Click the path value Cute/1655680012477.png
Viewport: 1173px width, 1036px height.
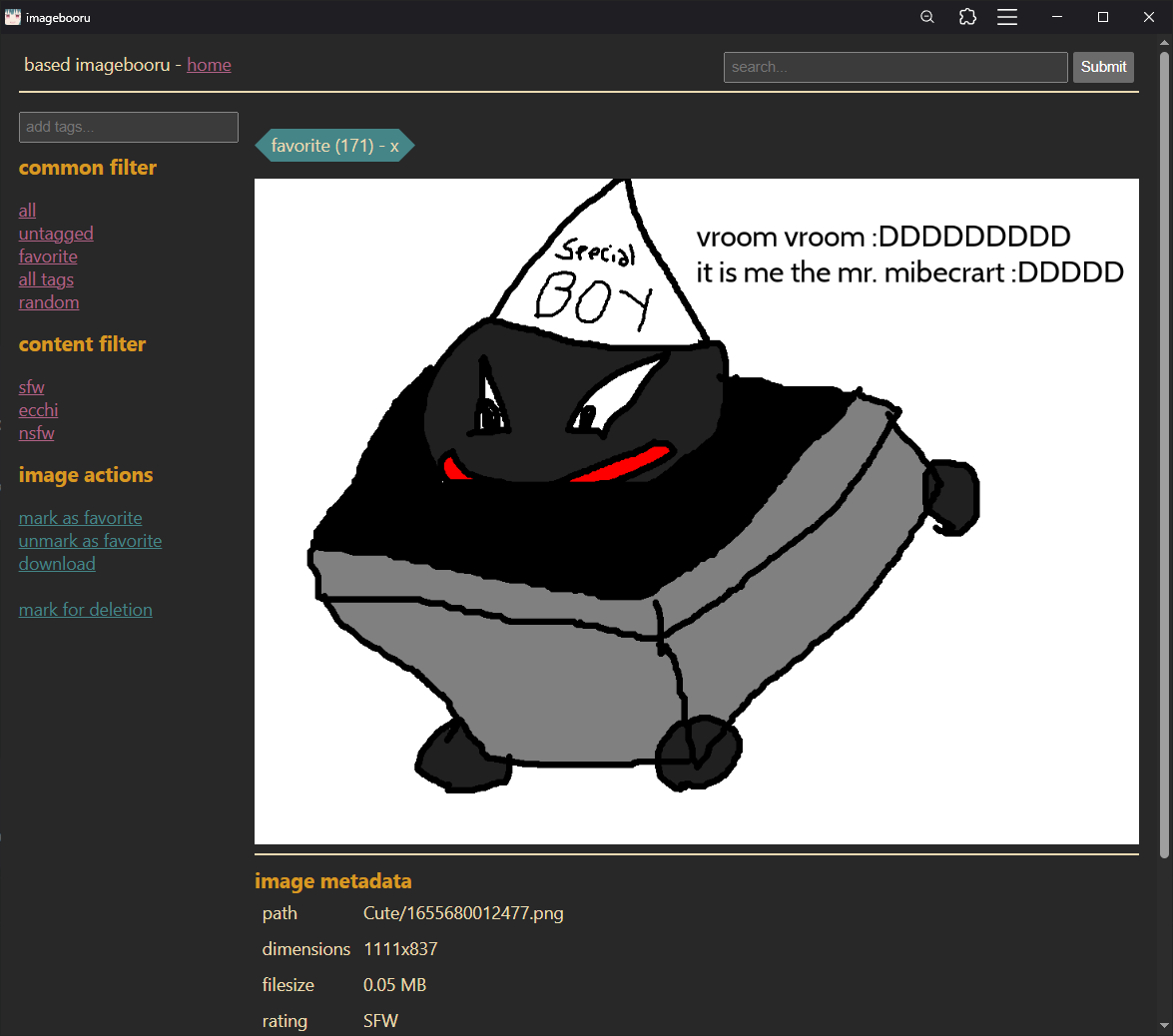pyautogui.click(x=463, y=913)
